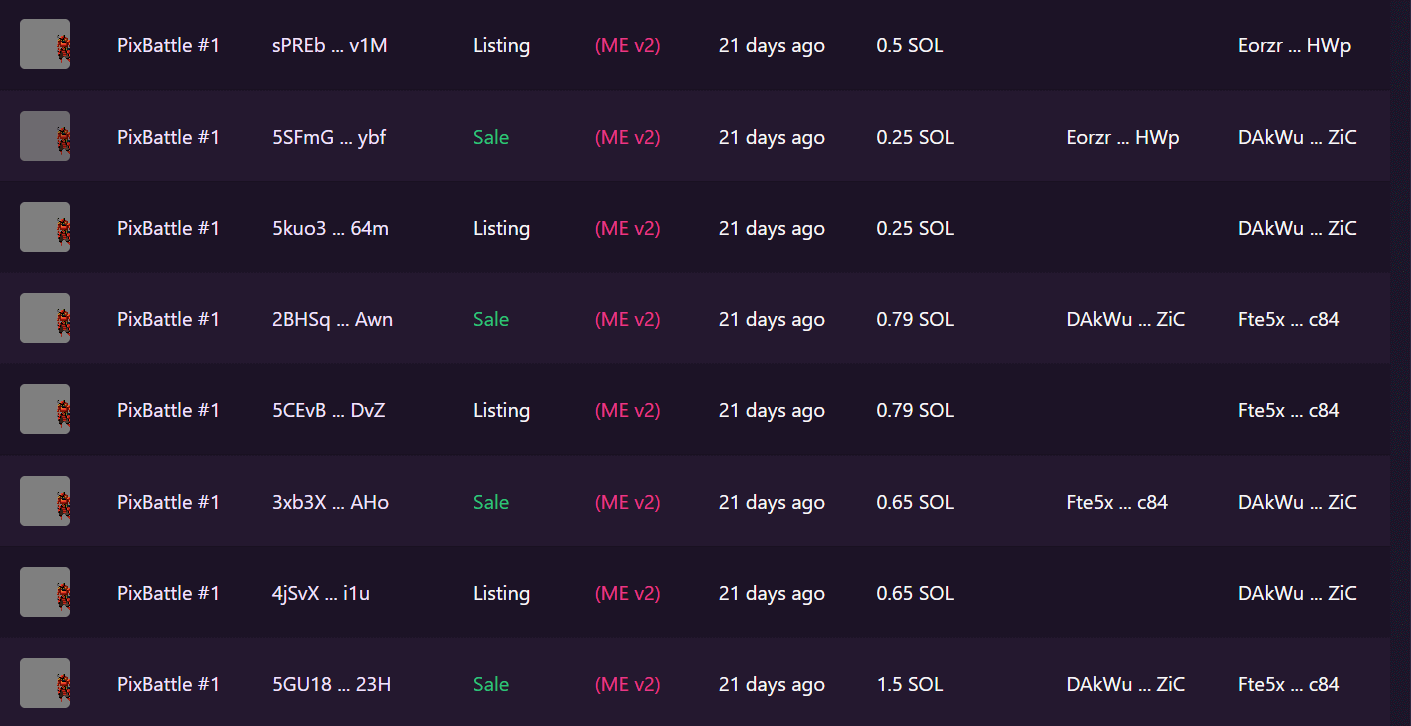Open transaction 5GU18 ... 23H

click(331, 685)
